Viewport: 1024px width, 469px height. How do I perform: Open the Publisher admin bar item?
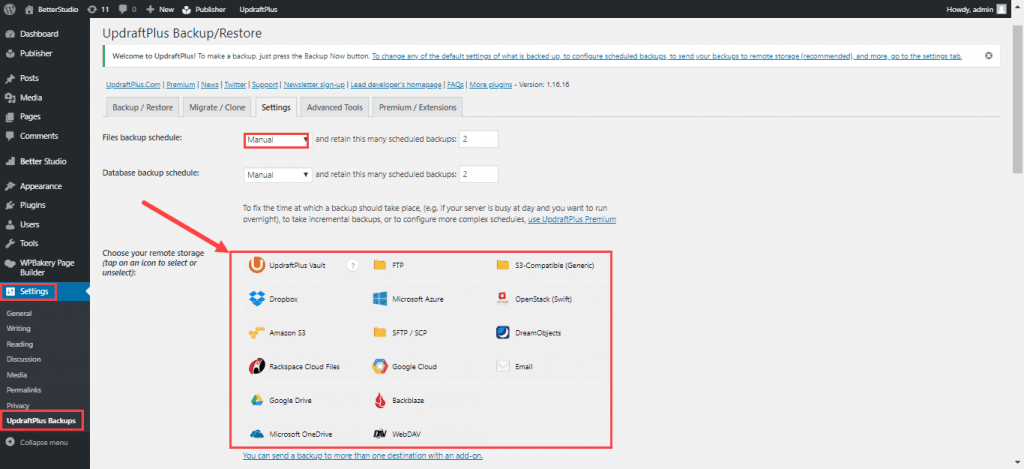coord(204,10)
